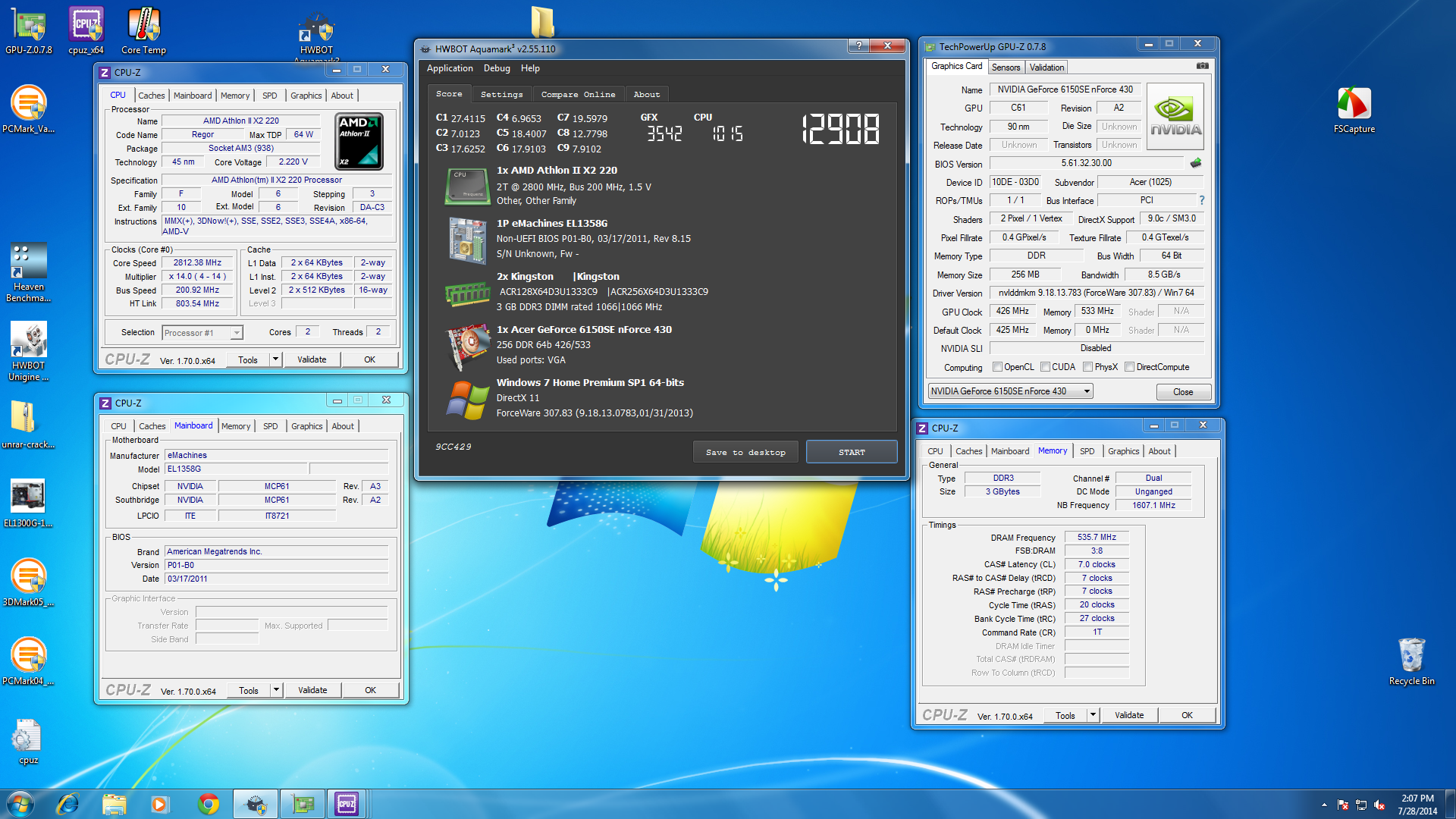Click NVIDIA logo in GPU-Z
The image size is (1456, 819).
tap(1175, 116)
